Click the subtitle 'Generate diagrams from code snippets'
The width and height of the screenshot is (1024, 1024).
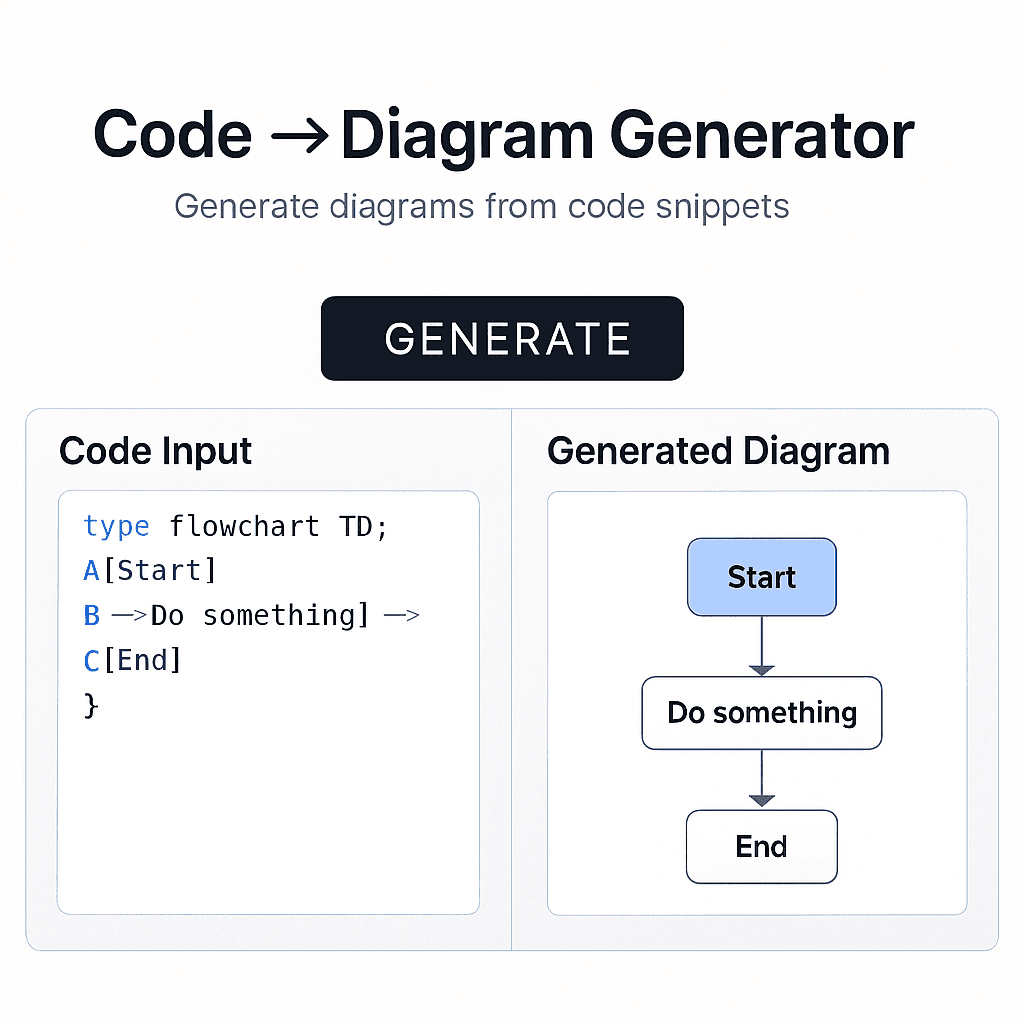[x=481, y=206]
